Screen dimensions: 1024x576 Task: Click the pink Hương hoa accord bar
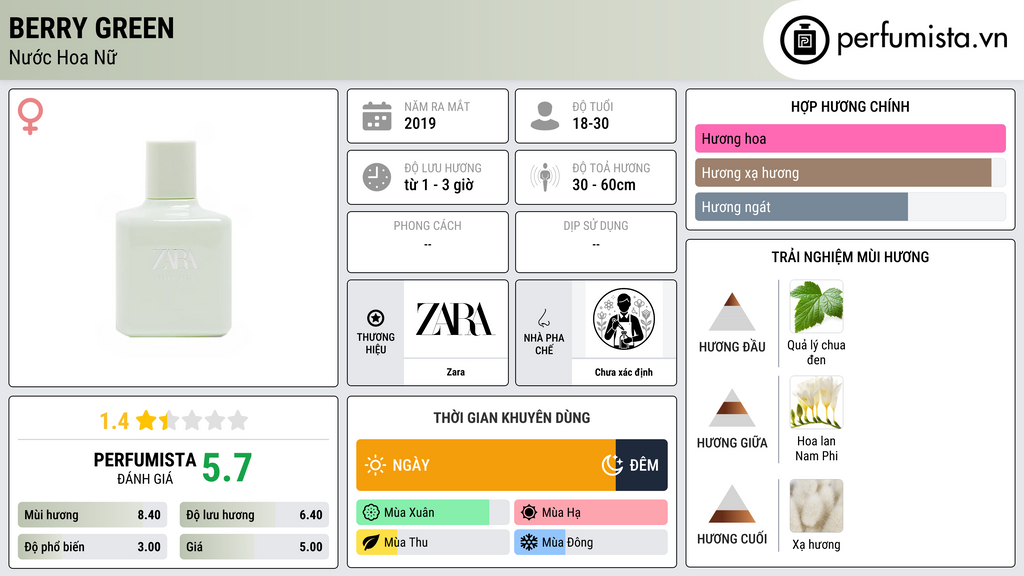[x=850, y=138]
